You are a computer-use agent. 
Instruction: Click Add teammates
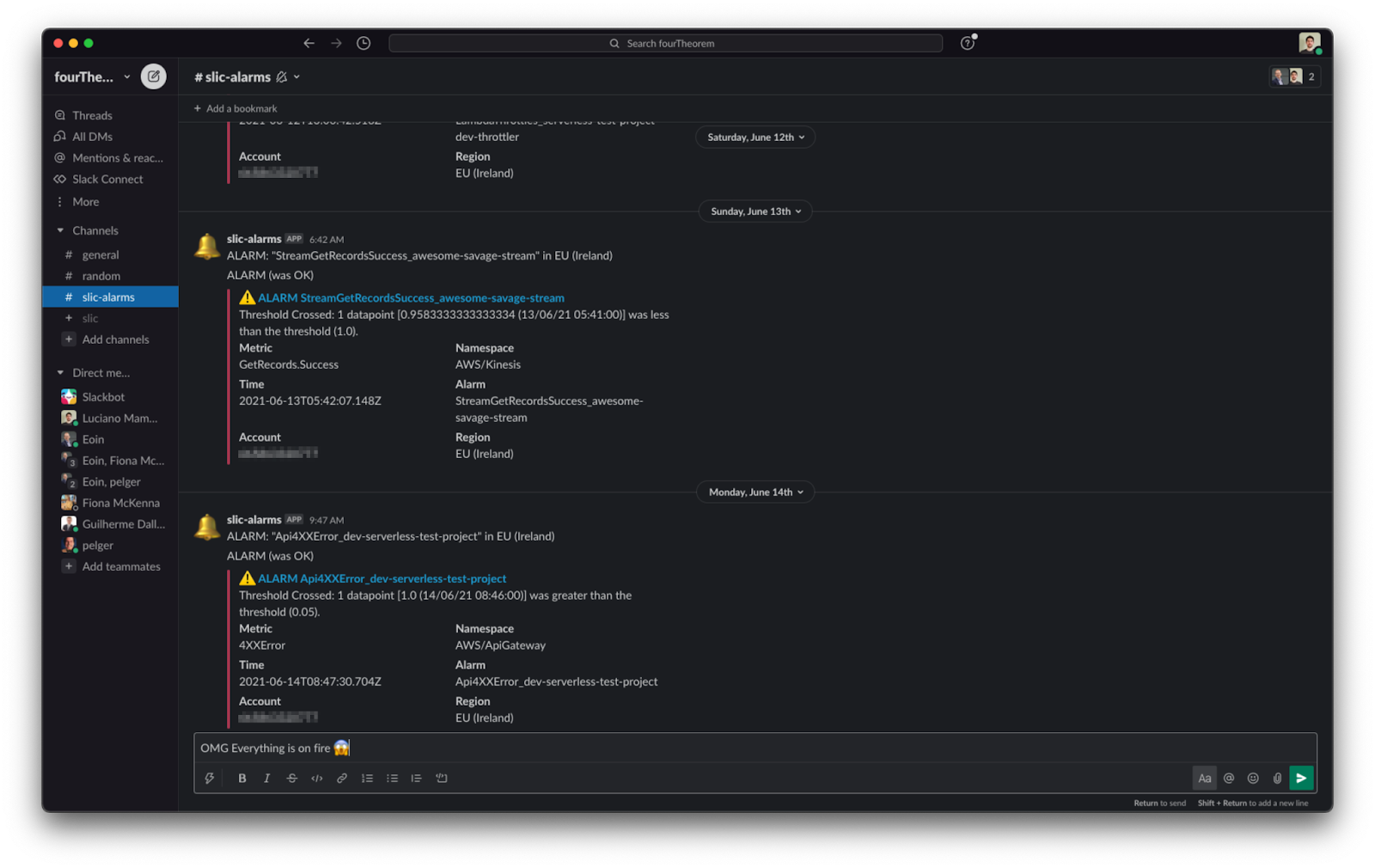(x=121, y=566)
